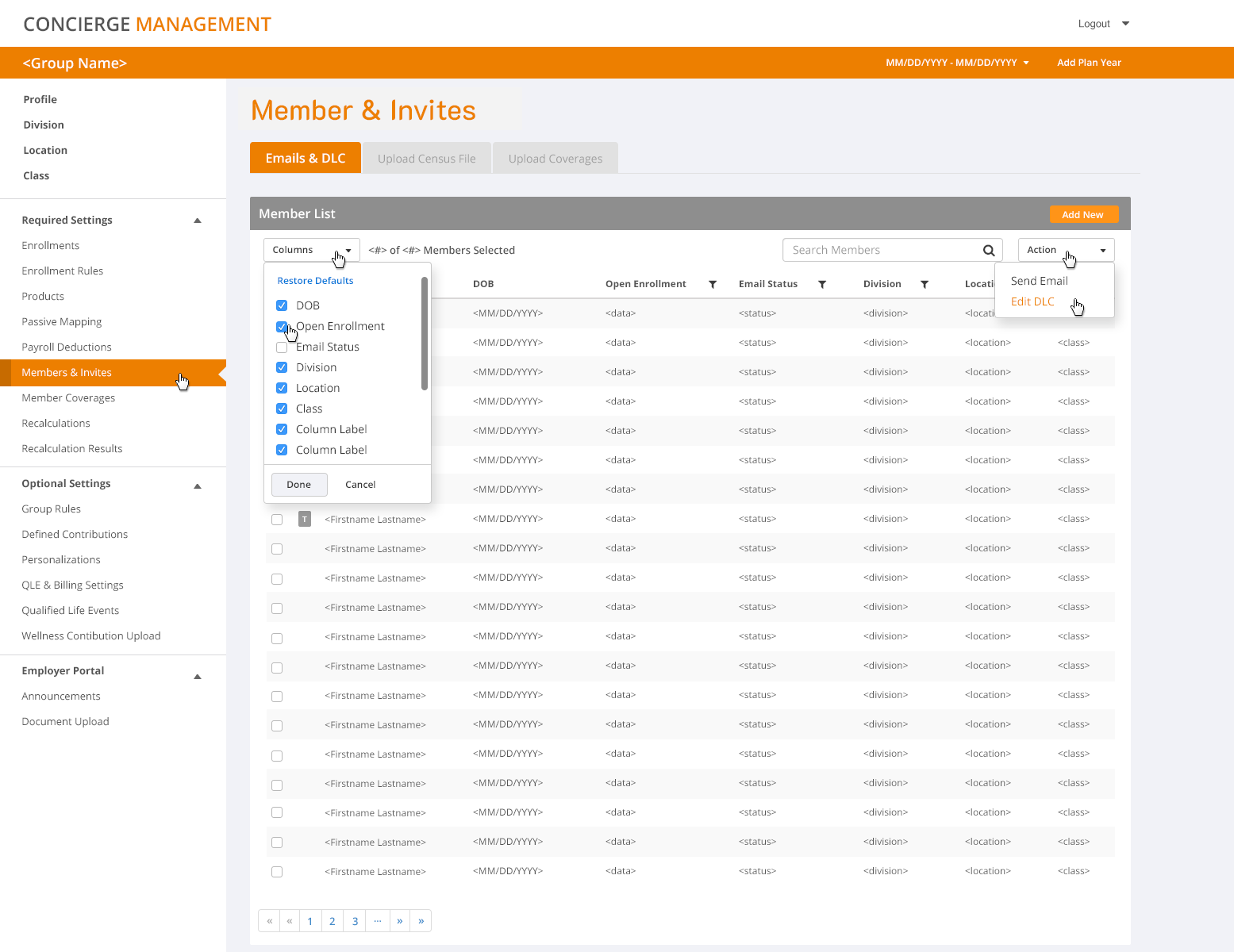Image resolution: width=1234 pixels, height=952 pixels.
Task: Open the Open Enrollment column filter icon
Action: coord(713,284)
